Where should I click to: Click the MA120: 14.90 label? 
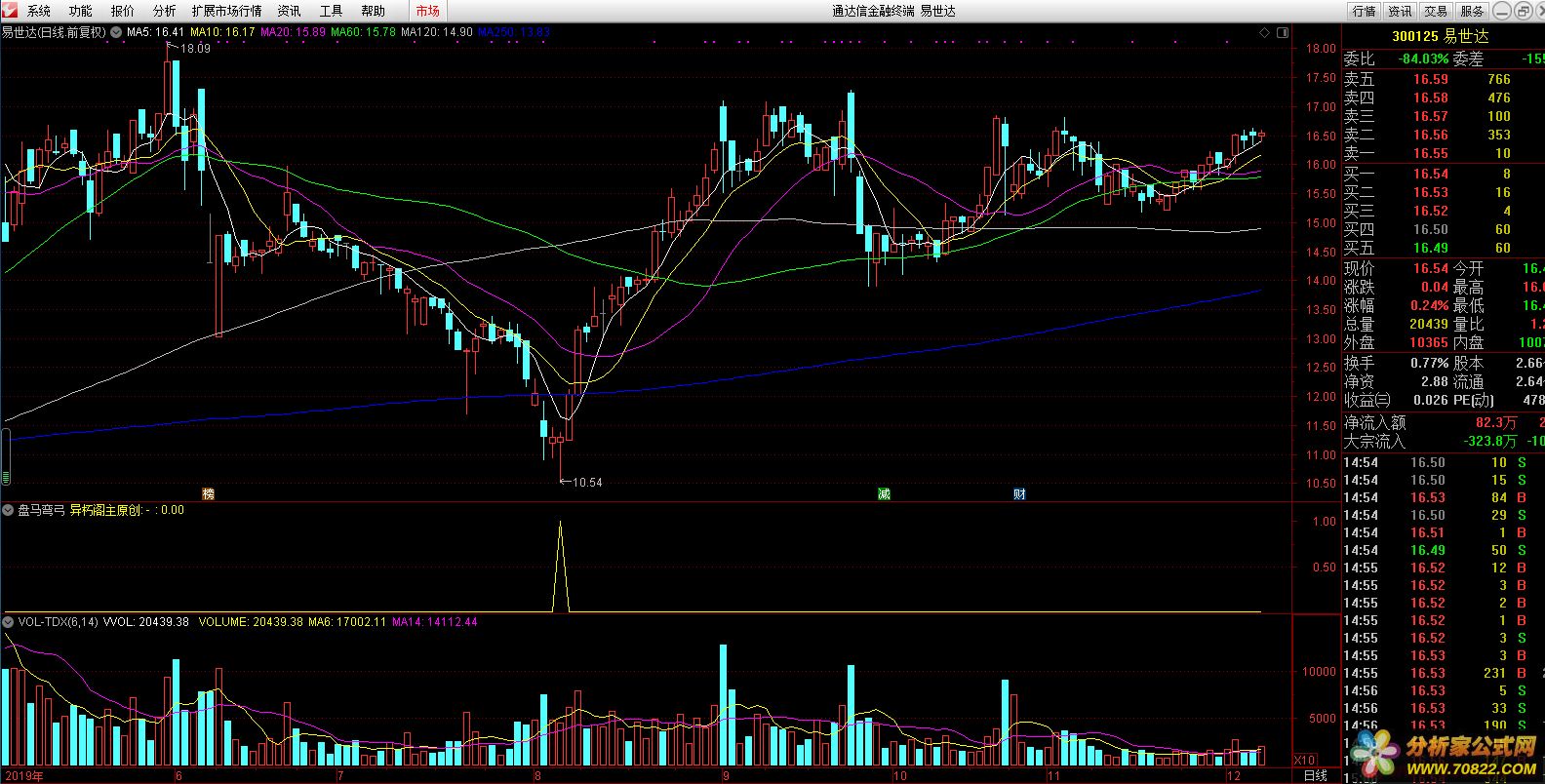437,32
